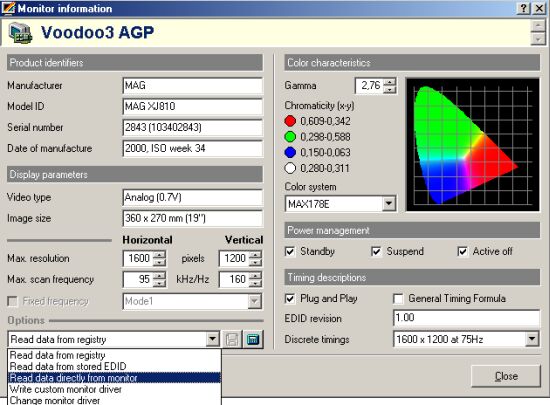Select Read data from registry list item
Image resolution: width=550 pixels, height=405 pixels.
[114, 355]
